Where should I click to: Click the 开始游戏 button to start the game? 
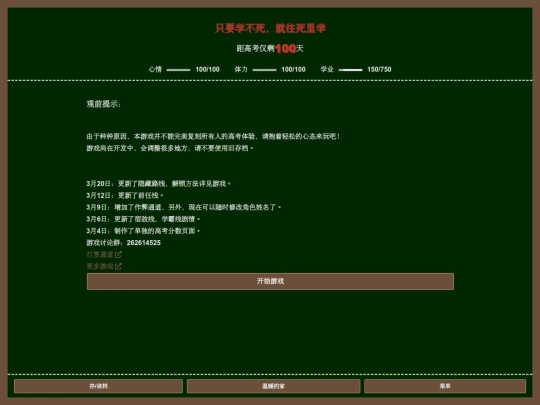pos(270,281)
